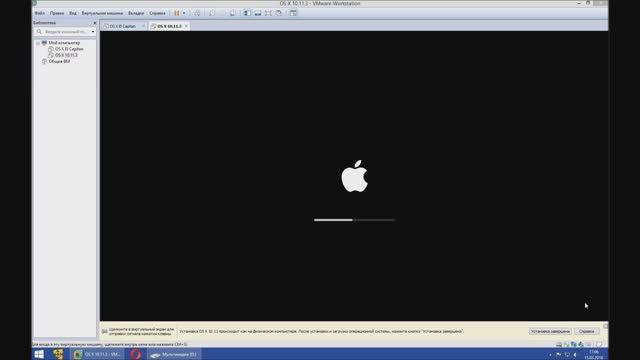The height and width of the screenshot is (360, 640).
Task: Click the Send Ctrl+Alt+Del toolbar icon
Action: (x=197, y=13)
